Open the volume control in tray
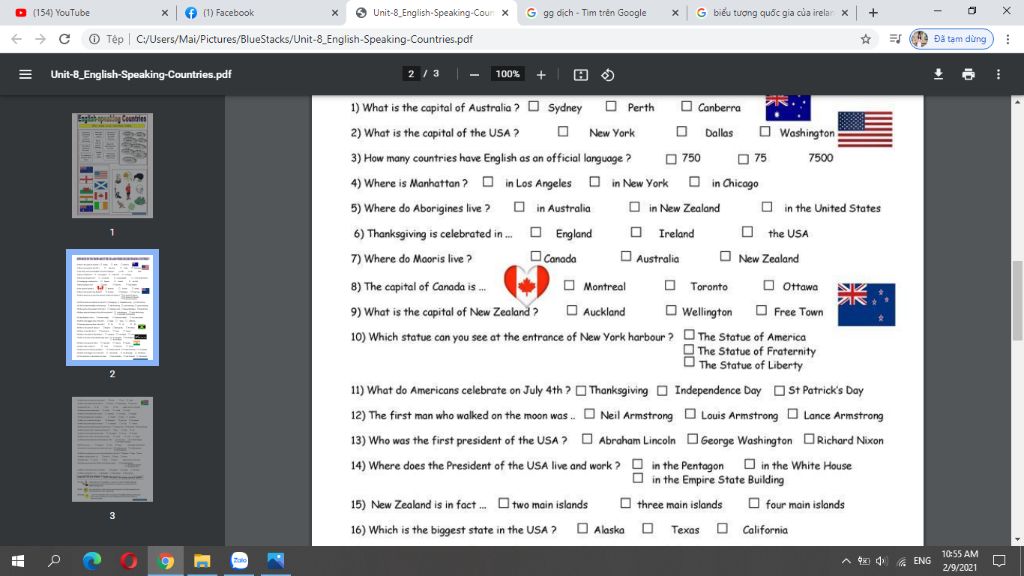The height and width of the screenshot is (576, 1024). [x=882, y=561]
